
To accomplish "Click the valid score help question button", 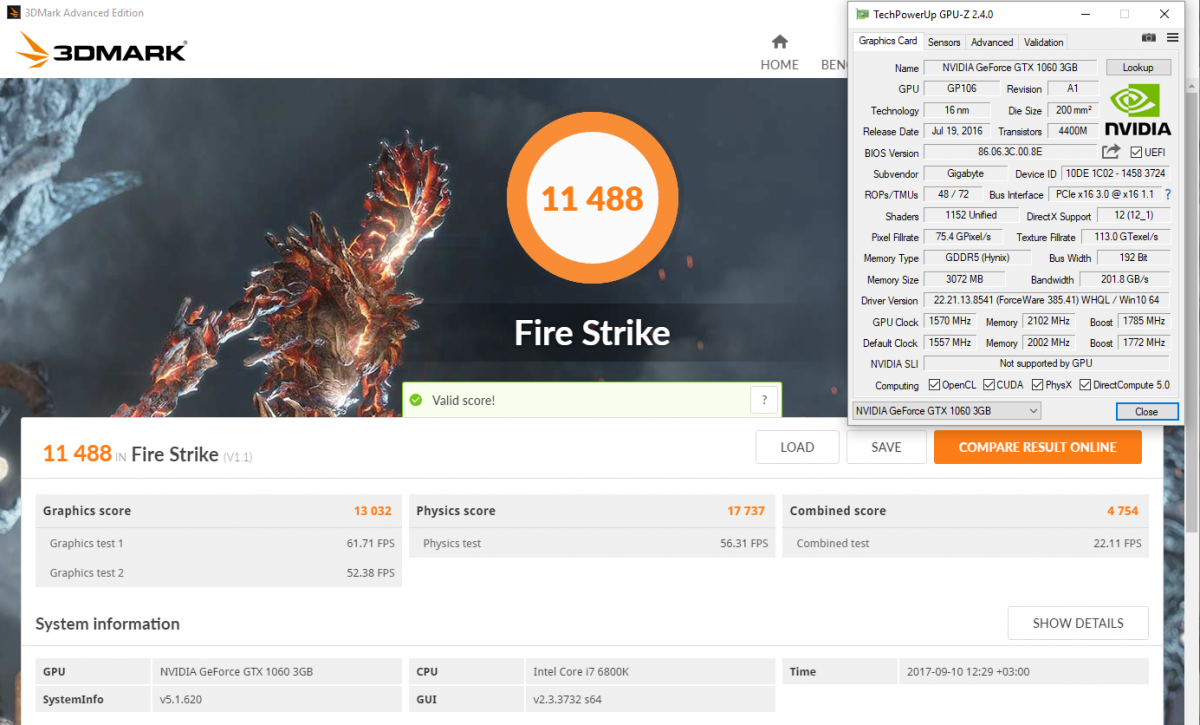I will [x=764, y=400].
